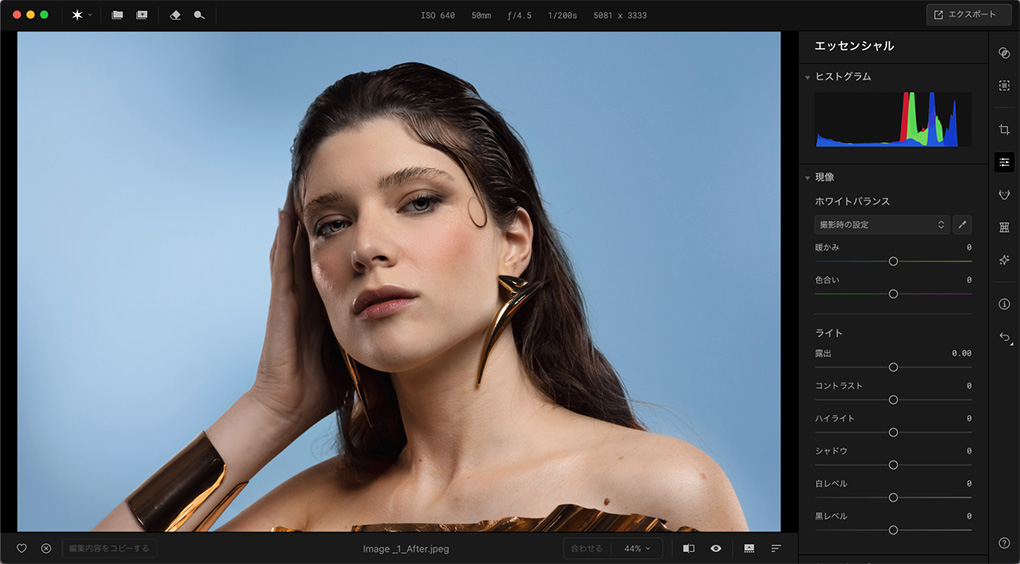The height and width of the screenshot is (564, 1020).
Task: Click the 合わせる fit-to-screen button
Action: tap(587, 548)
